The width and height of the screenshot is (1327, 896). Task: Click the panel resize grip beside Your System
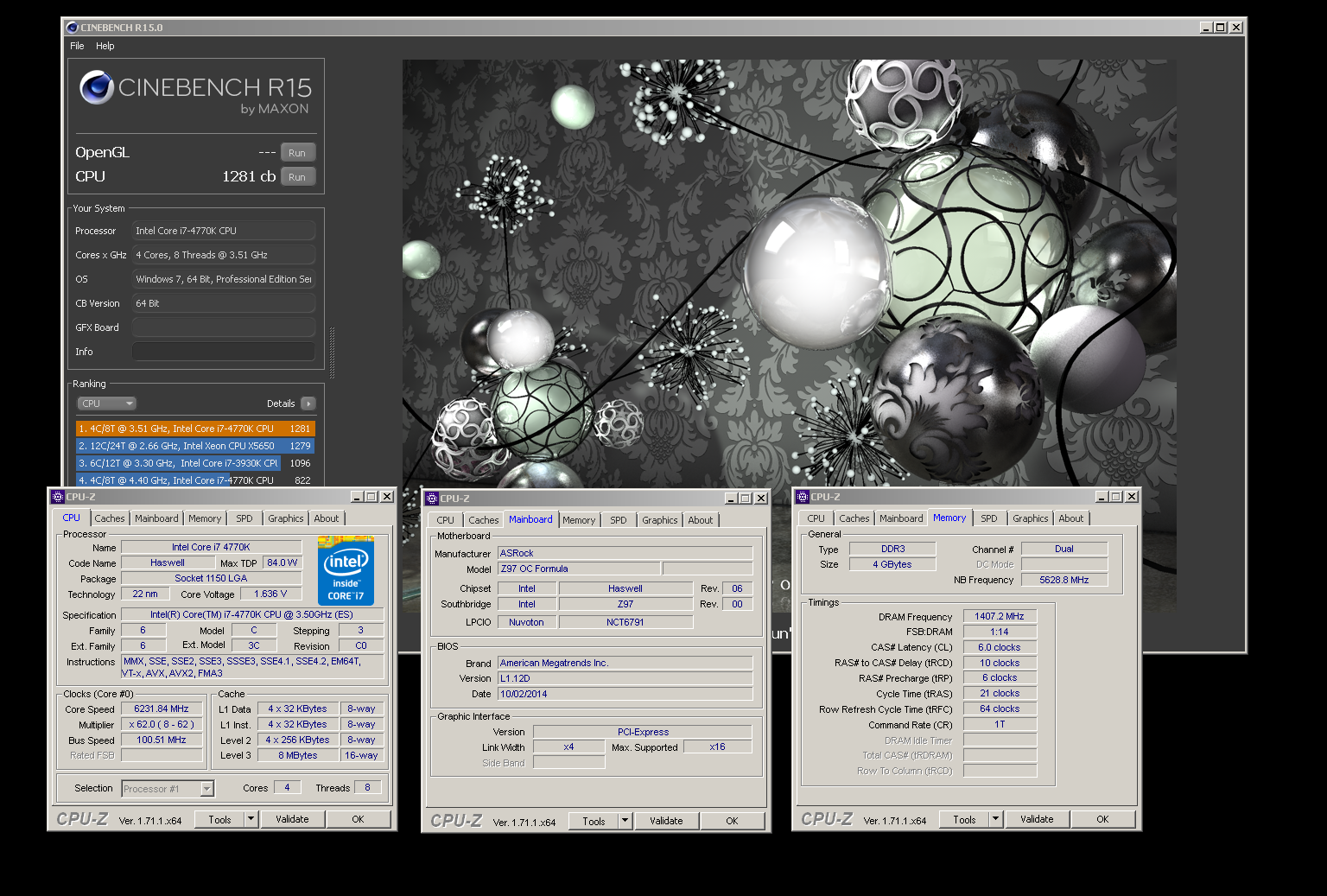[332, 353]
